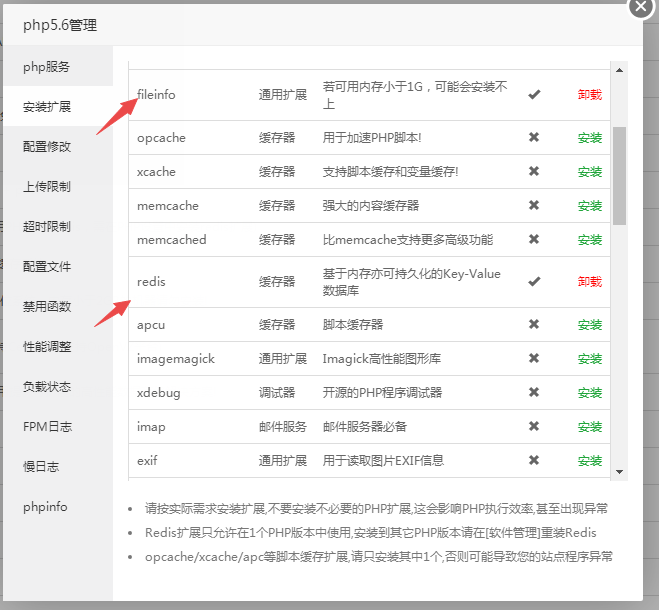Image resolution: width=659 pixels, height=610 pixels.
Task: Switch to 配置修改 tab
Action: [x=47, y=147]
